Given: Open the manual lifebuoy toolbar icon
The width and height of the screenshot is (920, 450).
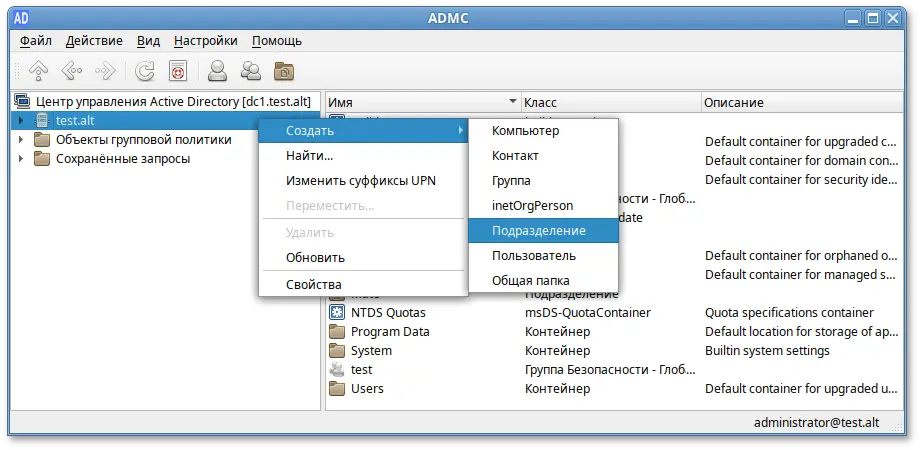Looking at the screenshot, I should pyautogui.click(x=178, y=71).
